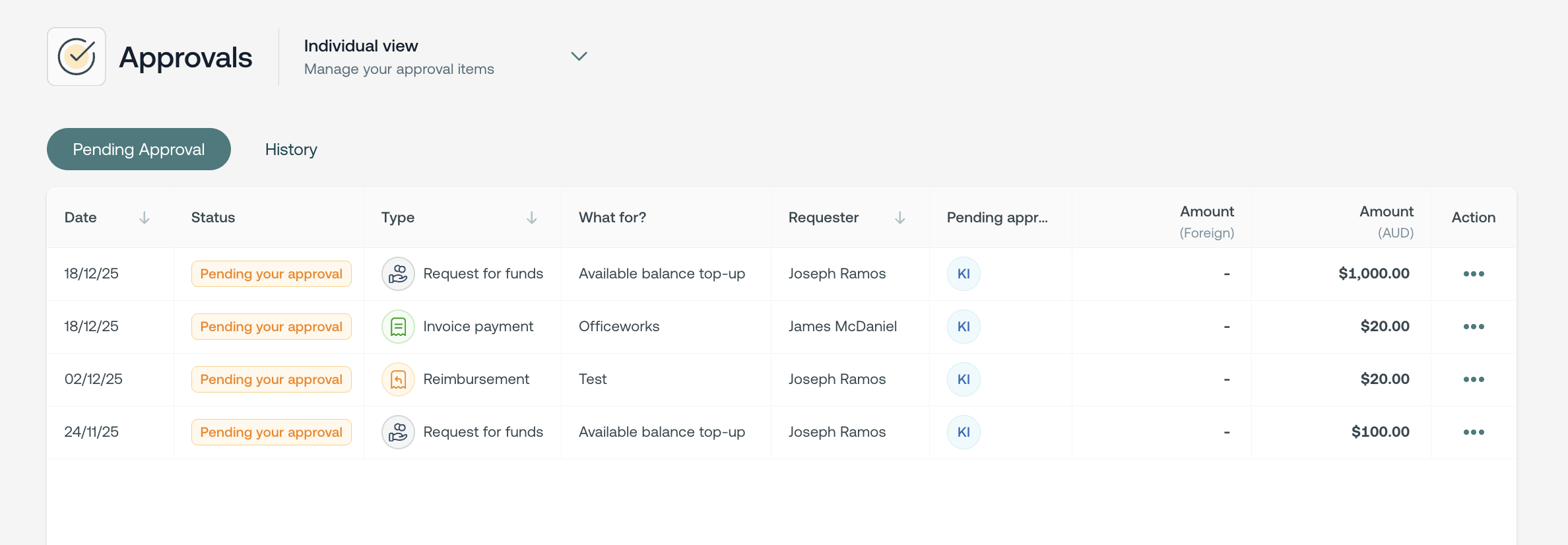Screen dimensions: 1568x545
Task: Click the Individual view title text
Action: point(361,46)
